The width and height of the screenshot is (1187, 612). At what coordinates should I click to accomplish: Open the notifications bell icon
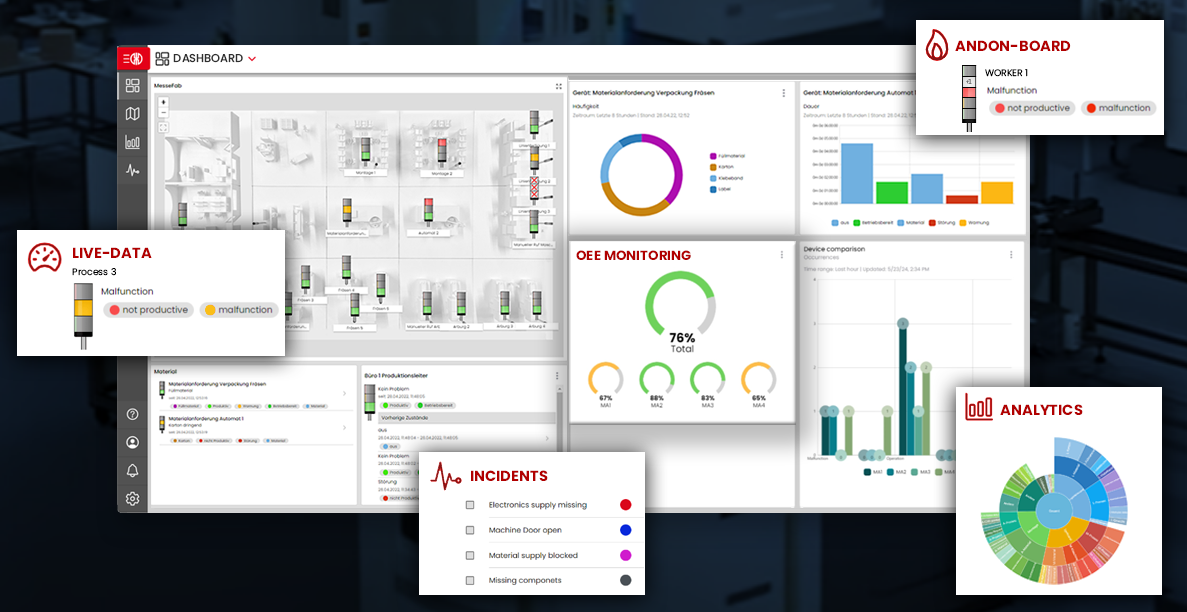132,470
